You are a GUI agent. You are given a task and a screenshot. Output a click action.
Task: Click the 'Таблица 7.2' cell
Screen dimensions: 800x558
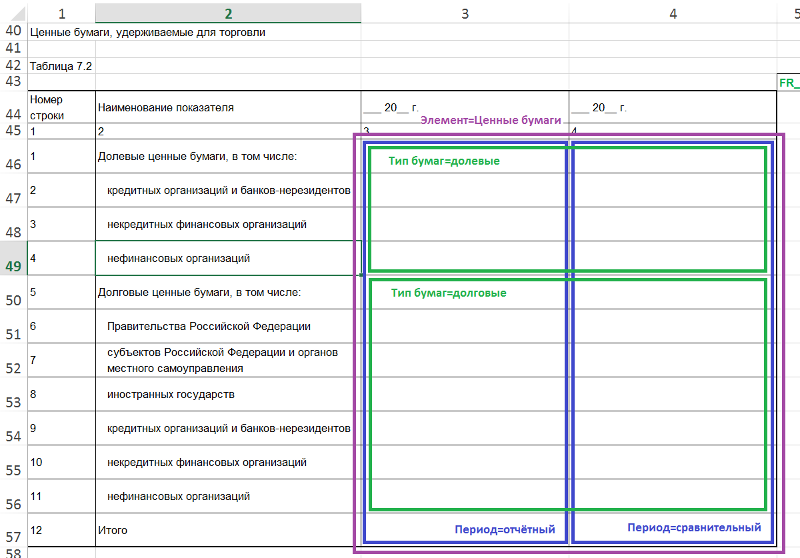[x=61, y=66]
